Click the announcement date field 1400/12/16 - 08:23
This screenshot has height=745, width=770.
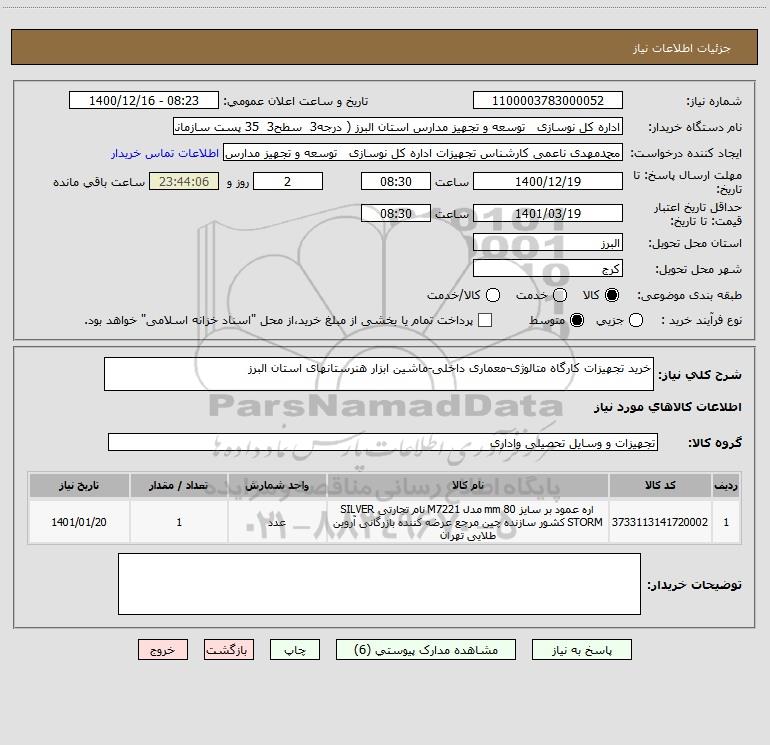point(144,100)
